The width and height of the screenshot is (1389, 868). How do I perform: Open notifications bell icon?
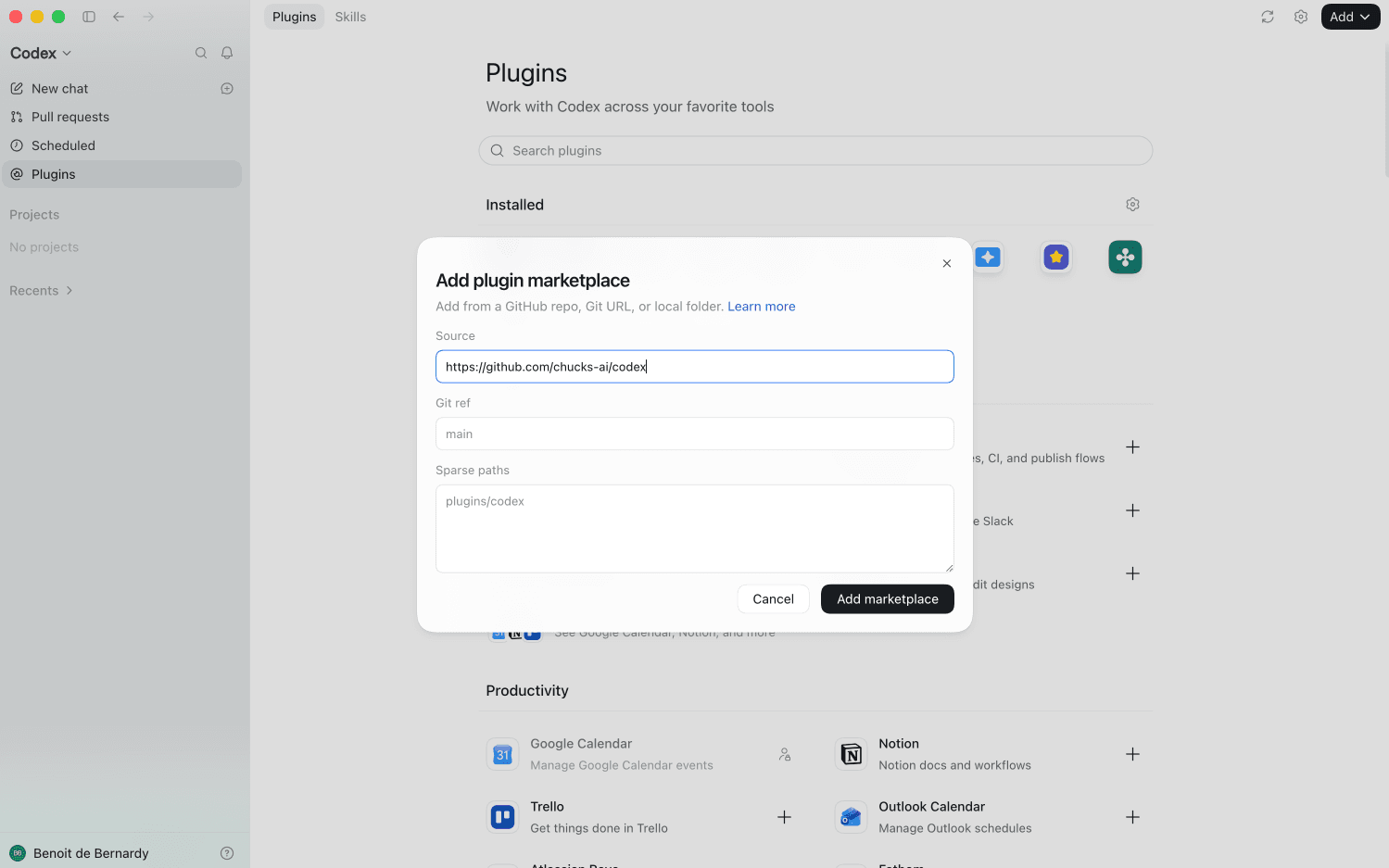pos(227,53)
